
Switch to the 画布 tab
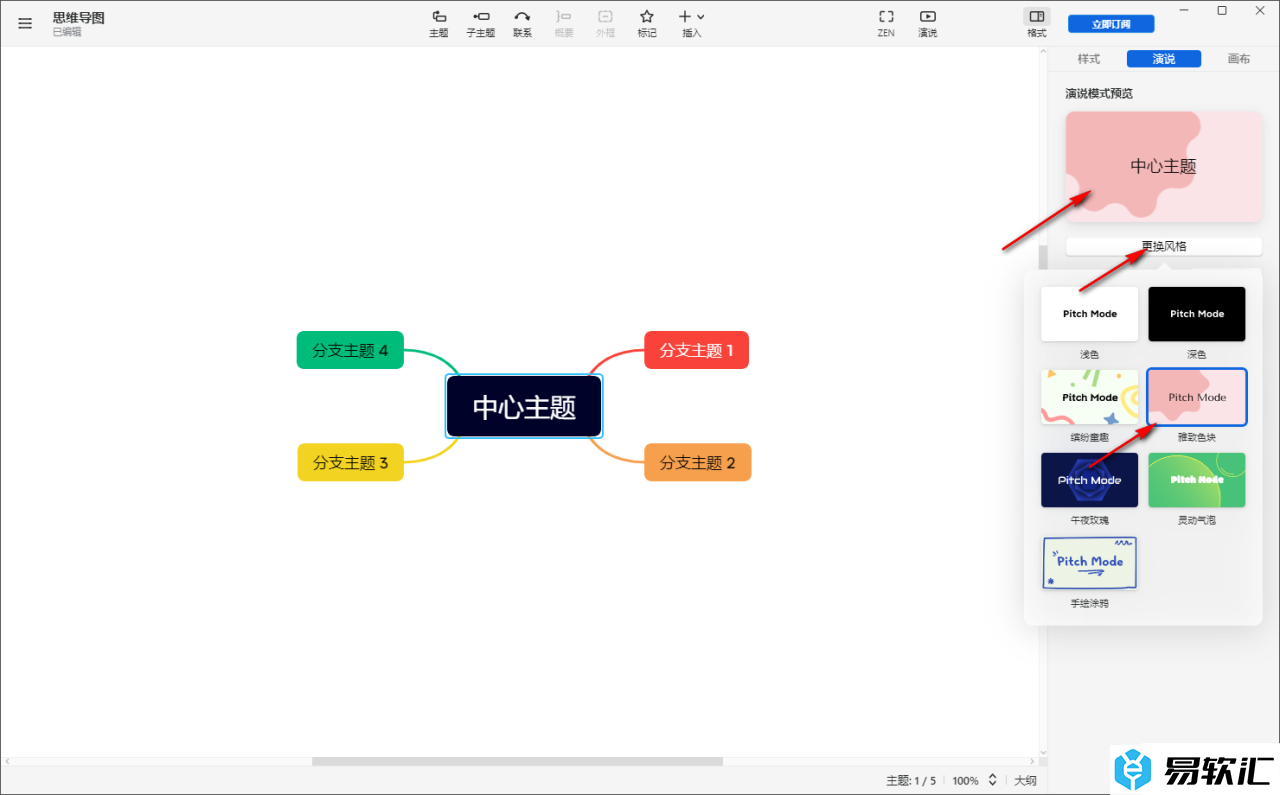(x=1239, y=59)
